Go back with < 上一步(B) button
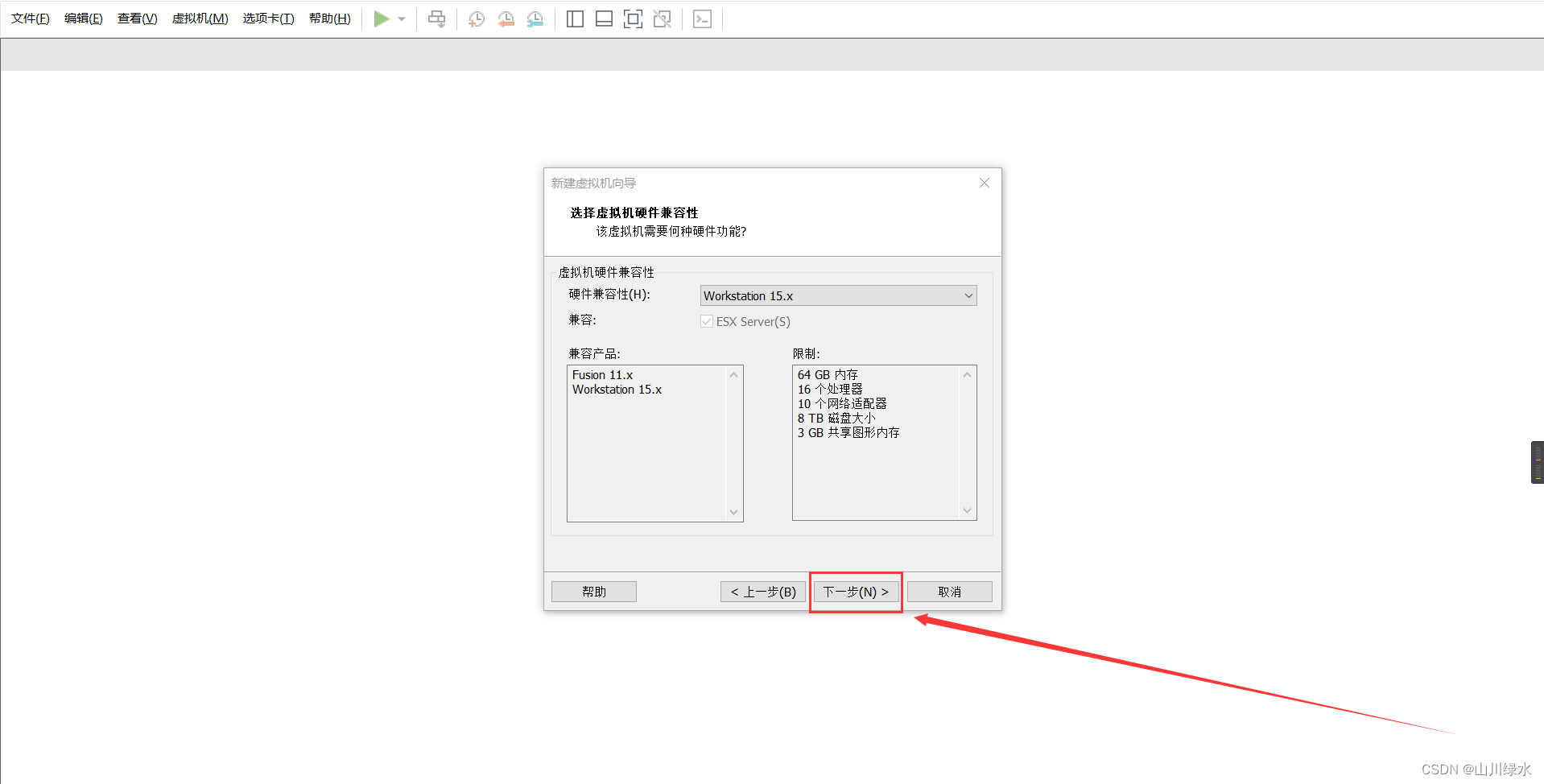This screenshot has width=1544, height=784. 763,592
